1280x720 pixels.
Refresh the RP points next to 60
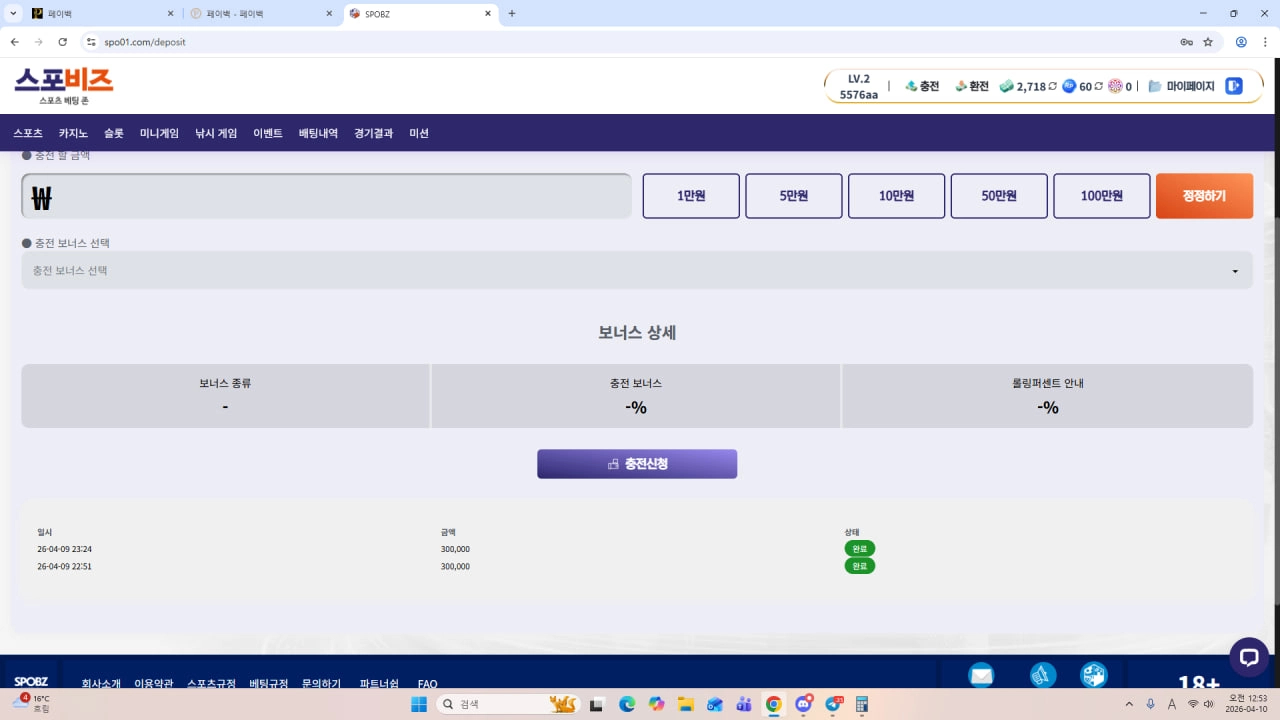tap(1099, 87)
